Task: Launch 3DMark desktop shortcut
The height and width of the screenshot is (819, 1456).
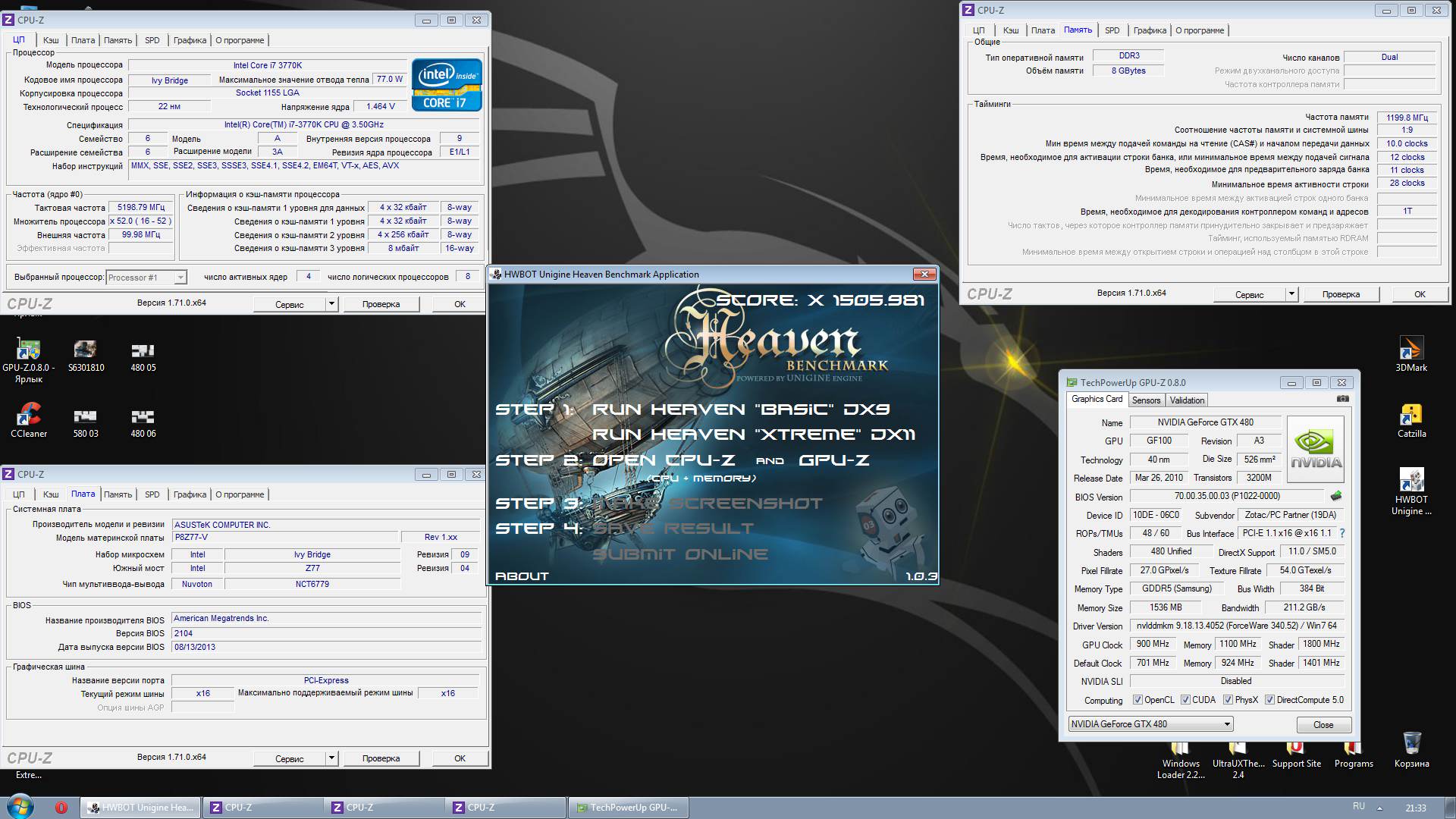Action: coord(1411,355)
